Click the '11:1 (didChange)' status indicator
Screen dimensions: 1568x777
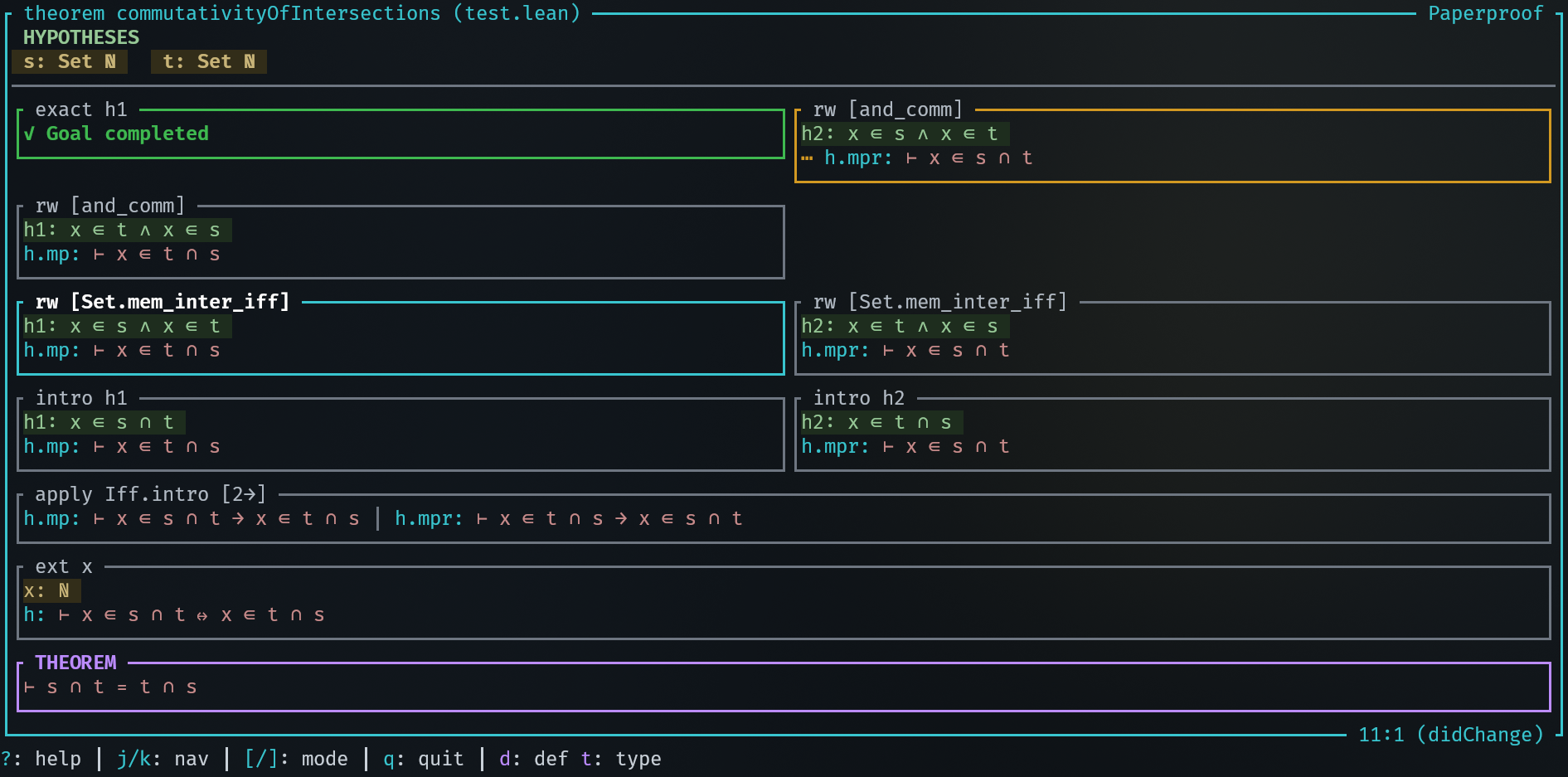tap(1450, 735)
